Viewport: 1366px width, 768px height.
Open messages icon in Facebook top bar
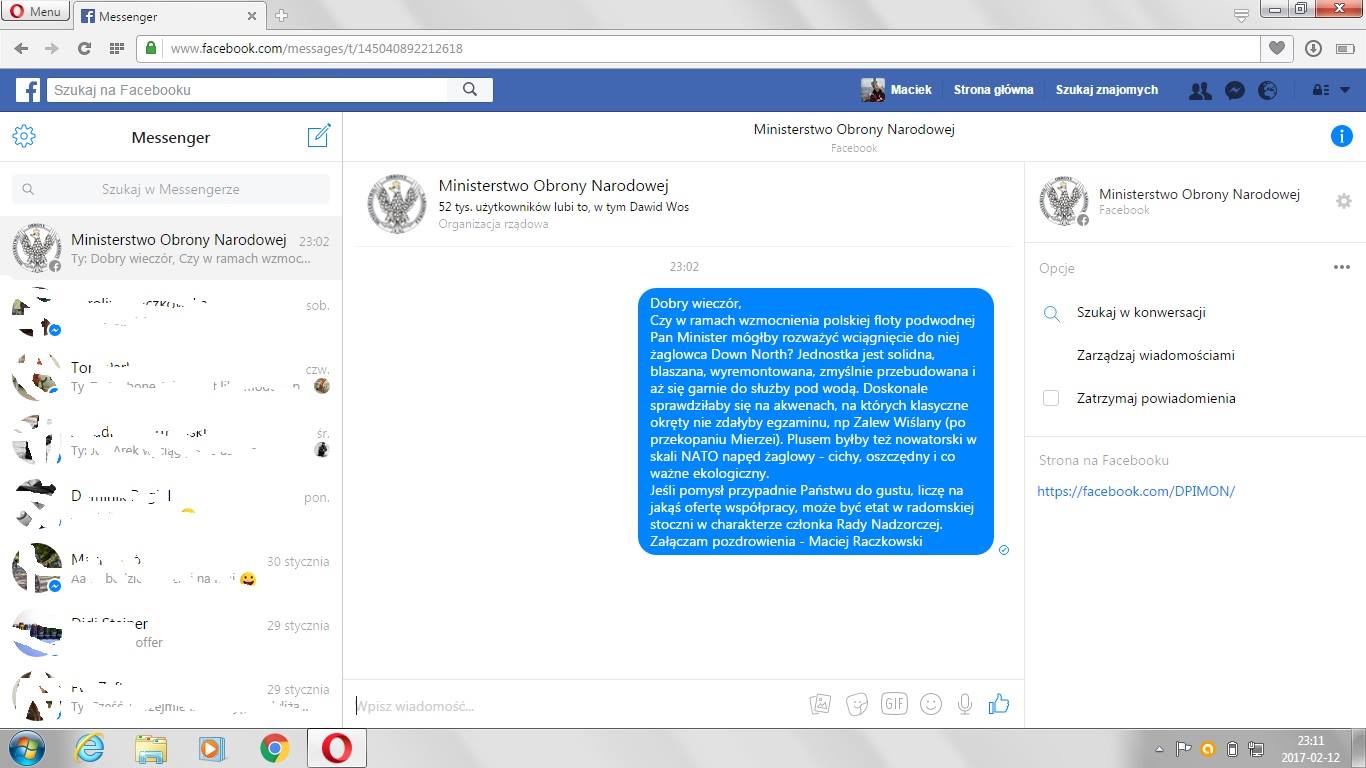point(1235,90)
